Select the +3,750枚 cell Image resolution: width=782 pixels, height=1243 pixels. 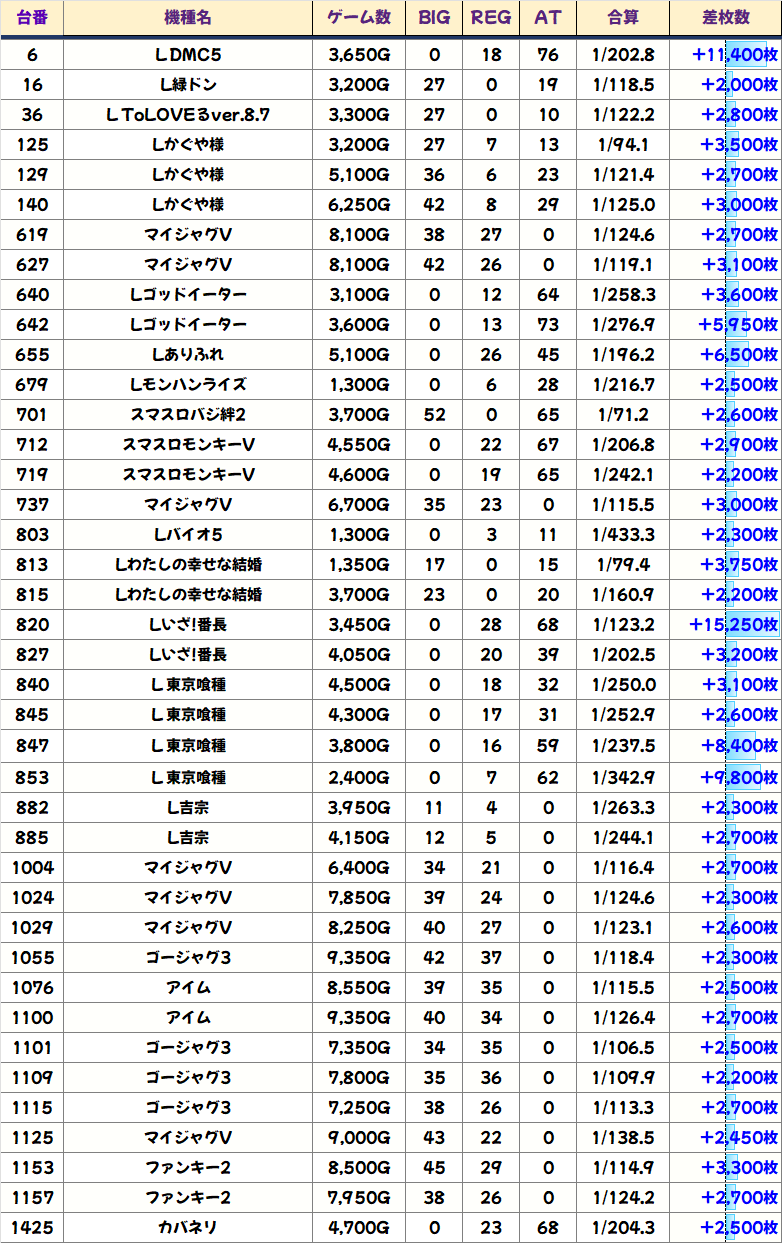click(726, 565)
